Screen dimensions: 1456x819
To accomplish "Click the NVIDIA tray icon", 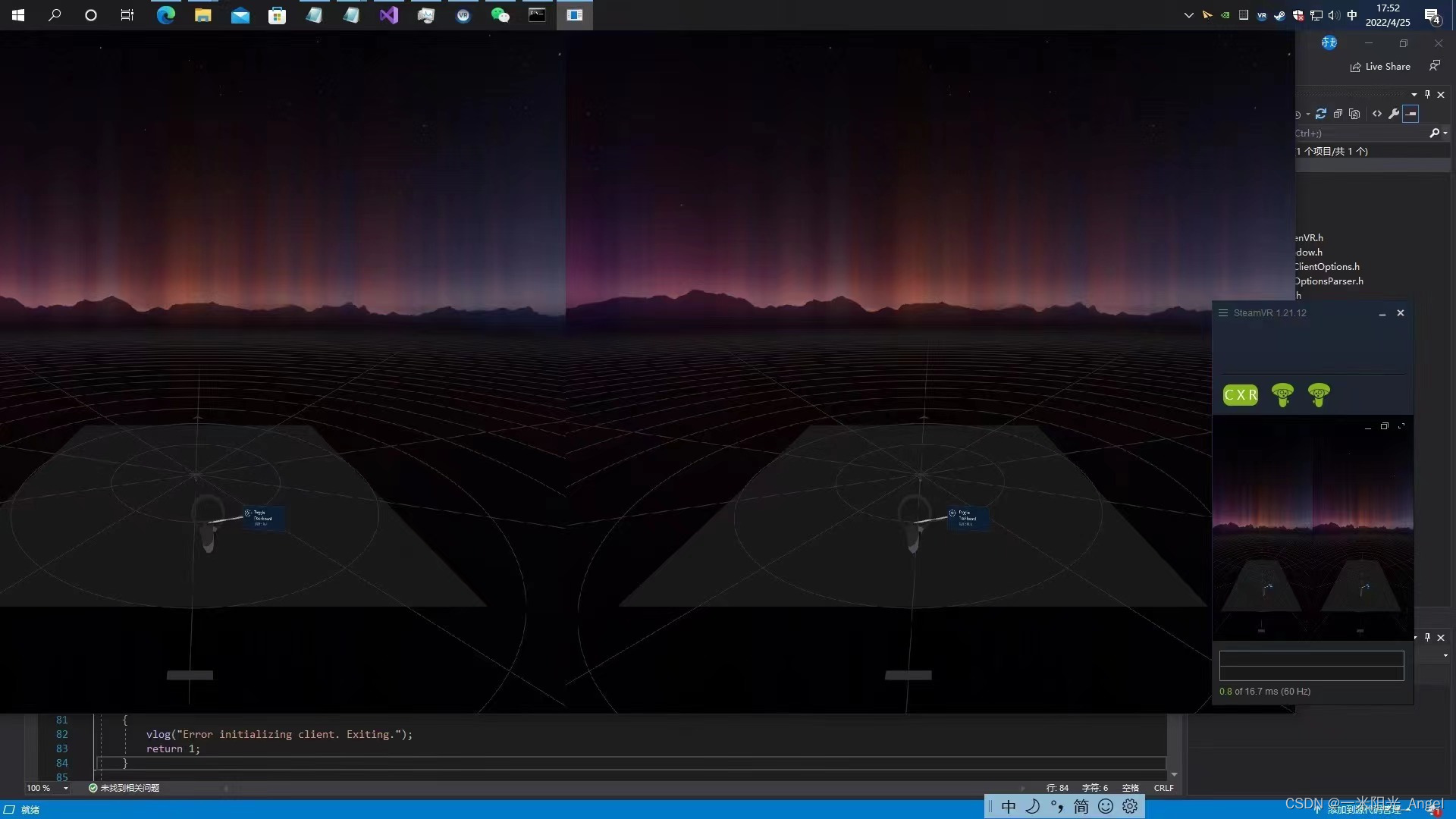I will click(x=1225, y=15).
